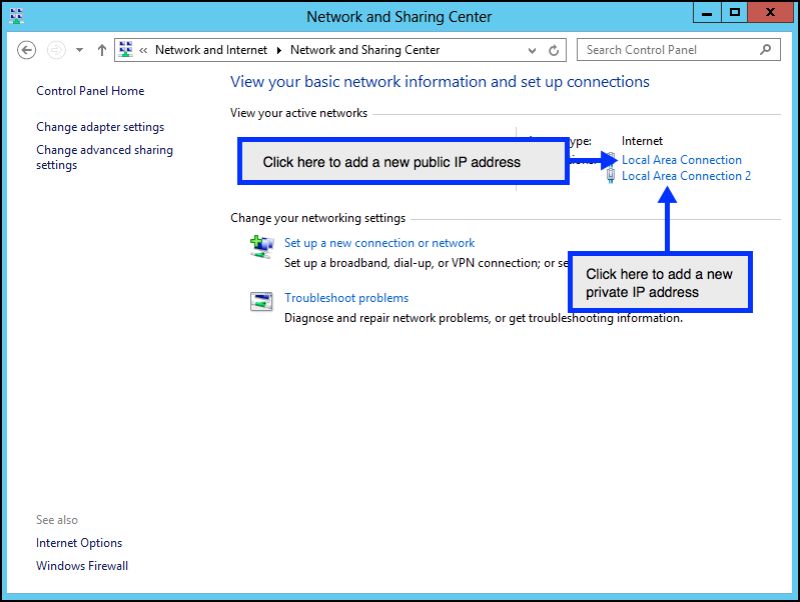The height and width of the screenshot is (602, 800).
Task: Click the search magnifier icon
Action: [x=763, y=49]
